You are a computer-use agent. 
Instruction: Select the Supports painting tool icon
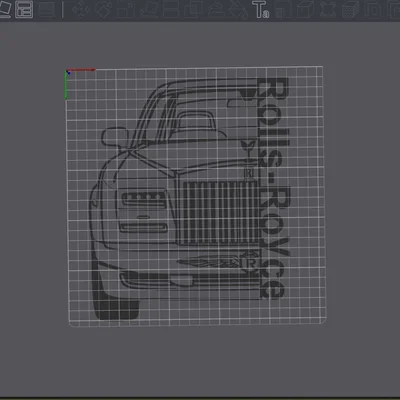point(216,9)
